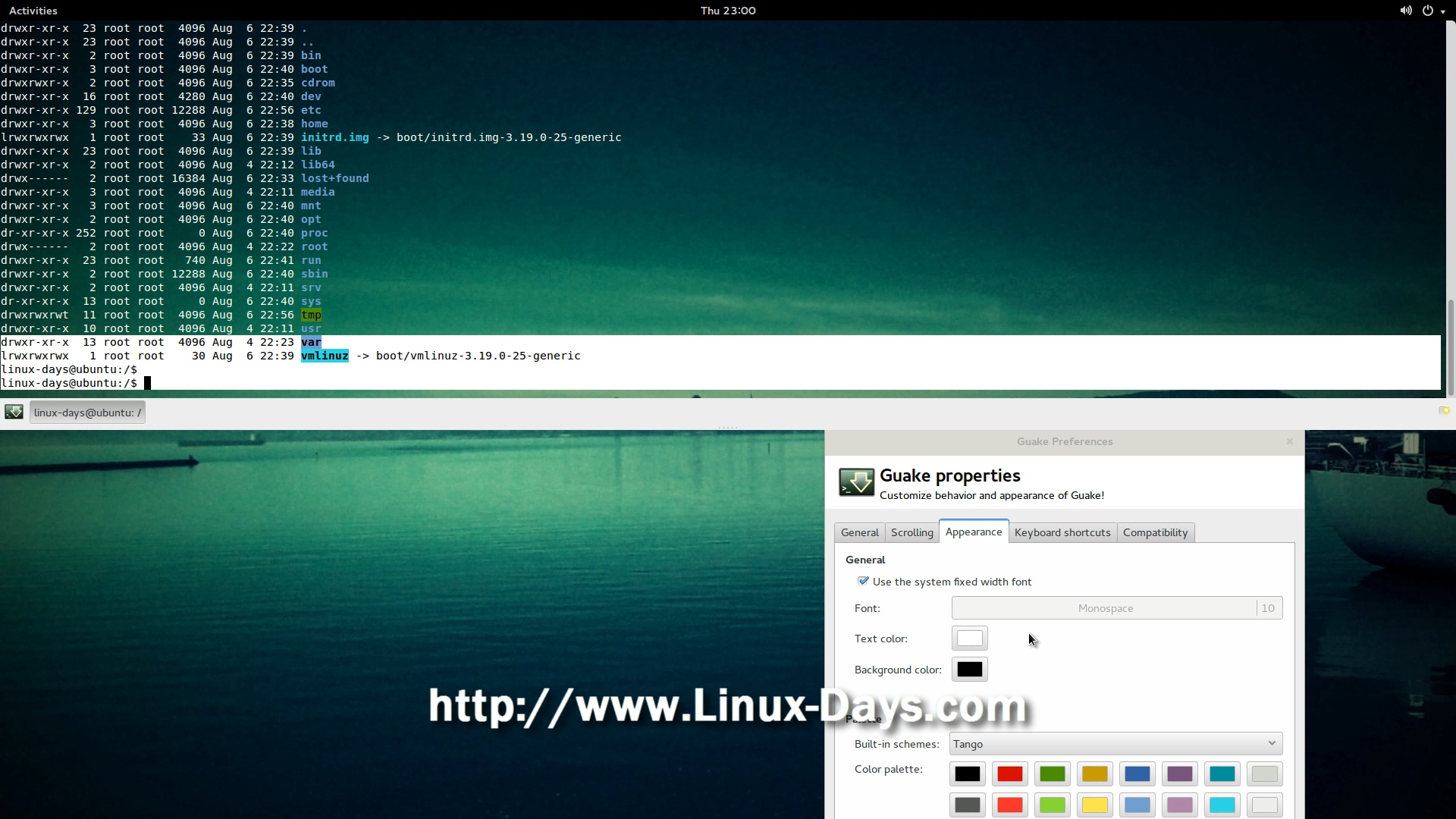
Task: Pick the light purple palette swatch, bottom row
Action: (x=1179, y=805)
